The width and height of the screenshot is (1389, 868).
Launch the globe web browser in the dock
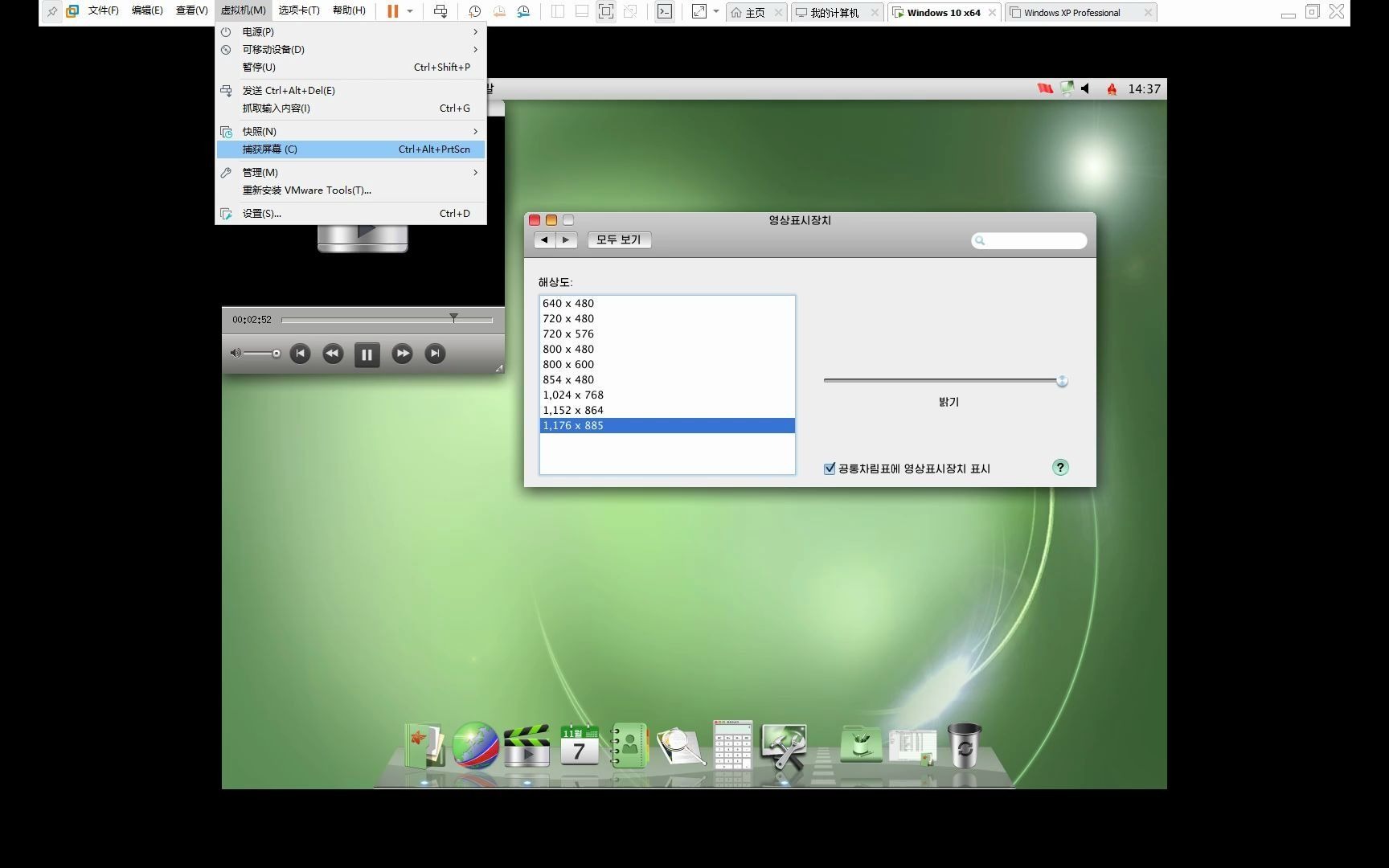475,745
